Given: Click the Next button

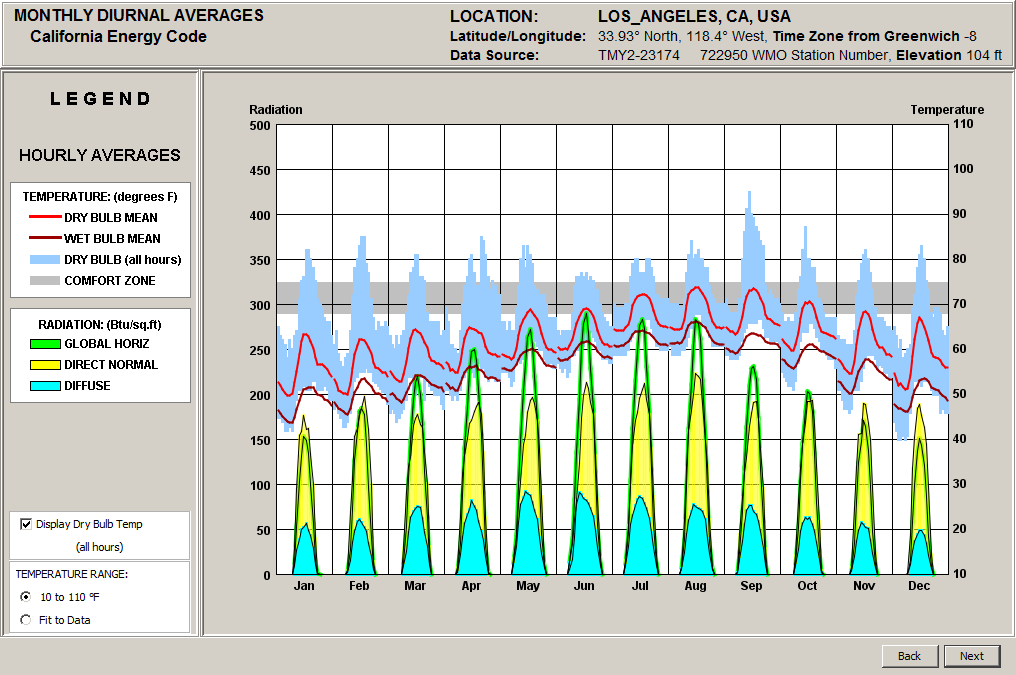Looking at the screenshot, I should click(971, 656).
